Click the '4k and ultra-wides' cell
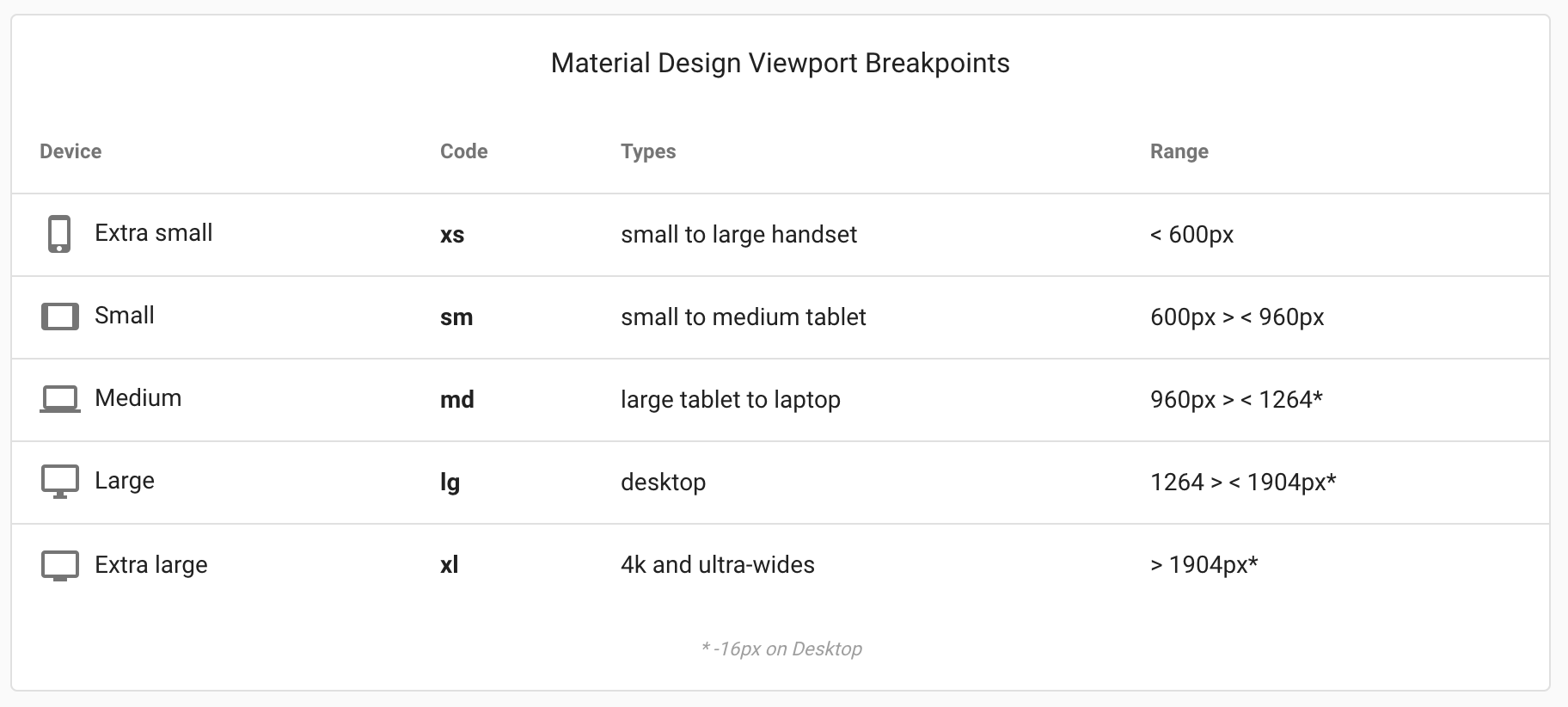The image size is (1568, 707). (x=718, y=564)
